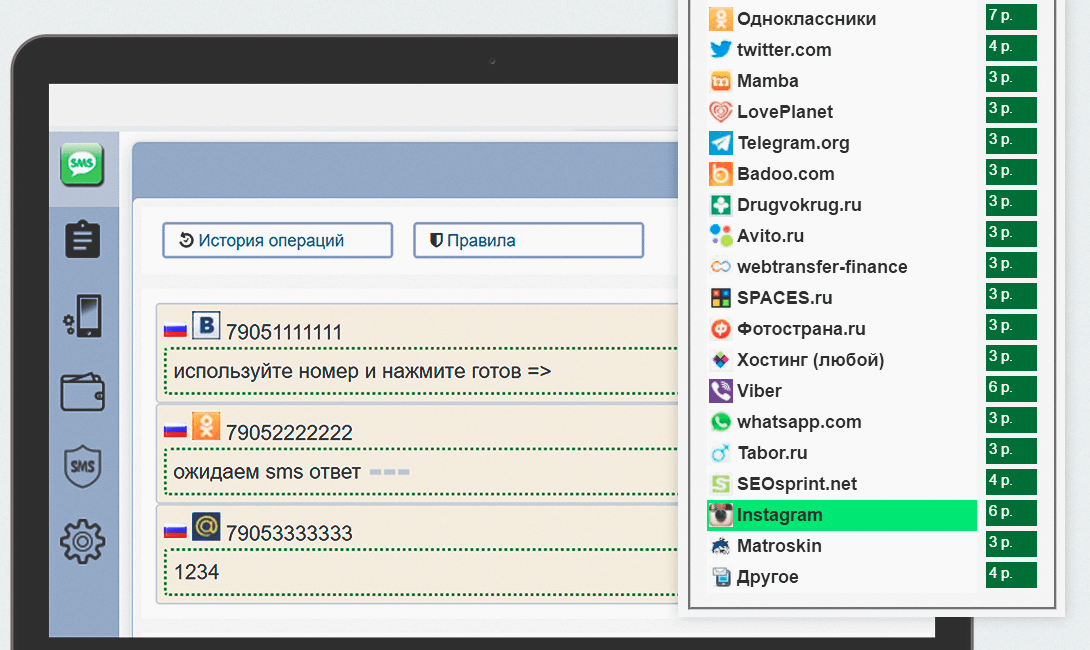Click the Хостинг (любой) icon

click(721, 359)
